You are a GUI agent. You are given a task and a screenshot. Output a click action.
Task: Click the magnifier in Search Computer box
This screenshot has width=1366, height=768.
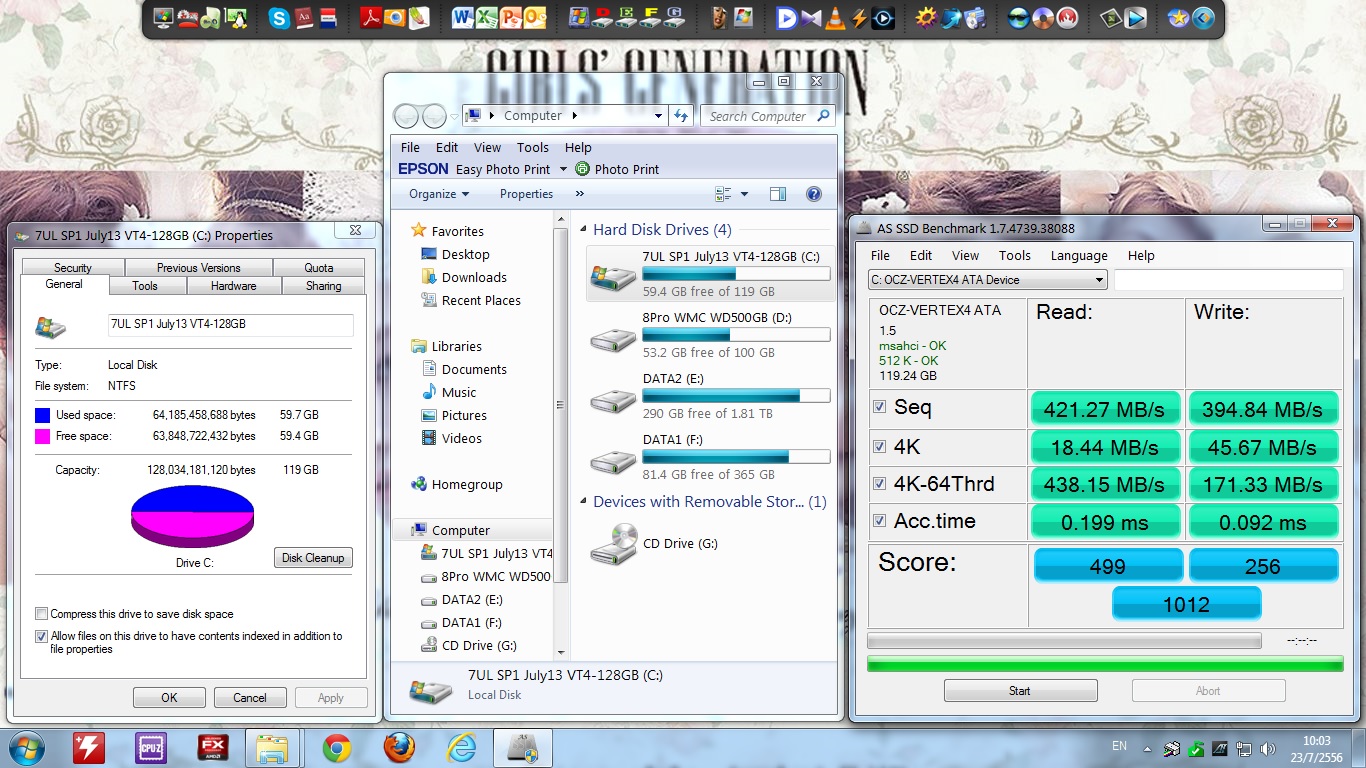coord(824,116)
